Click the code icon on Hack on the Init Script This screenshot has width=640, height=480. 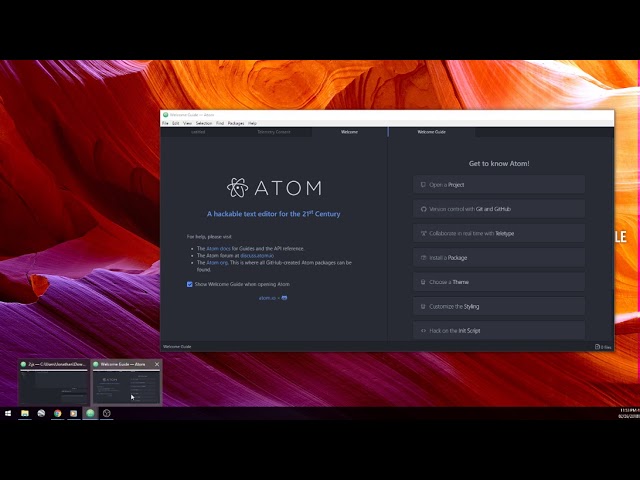(x=423, y=331)
